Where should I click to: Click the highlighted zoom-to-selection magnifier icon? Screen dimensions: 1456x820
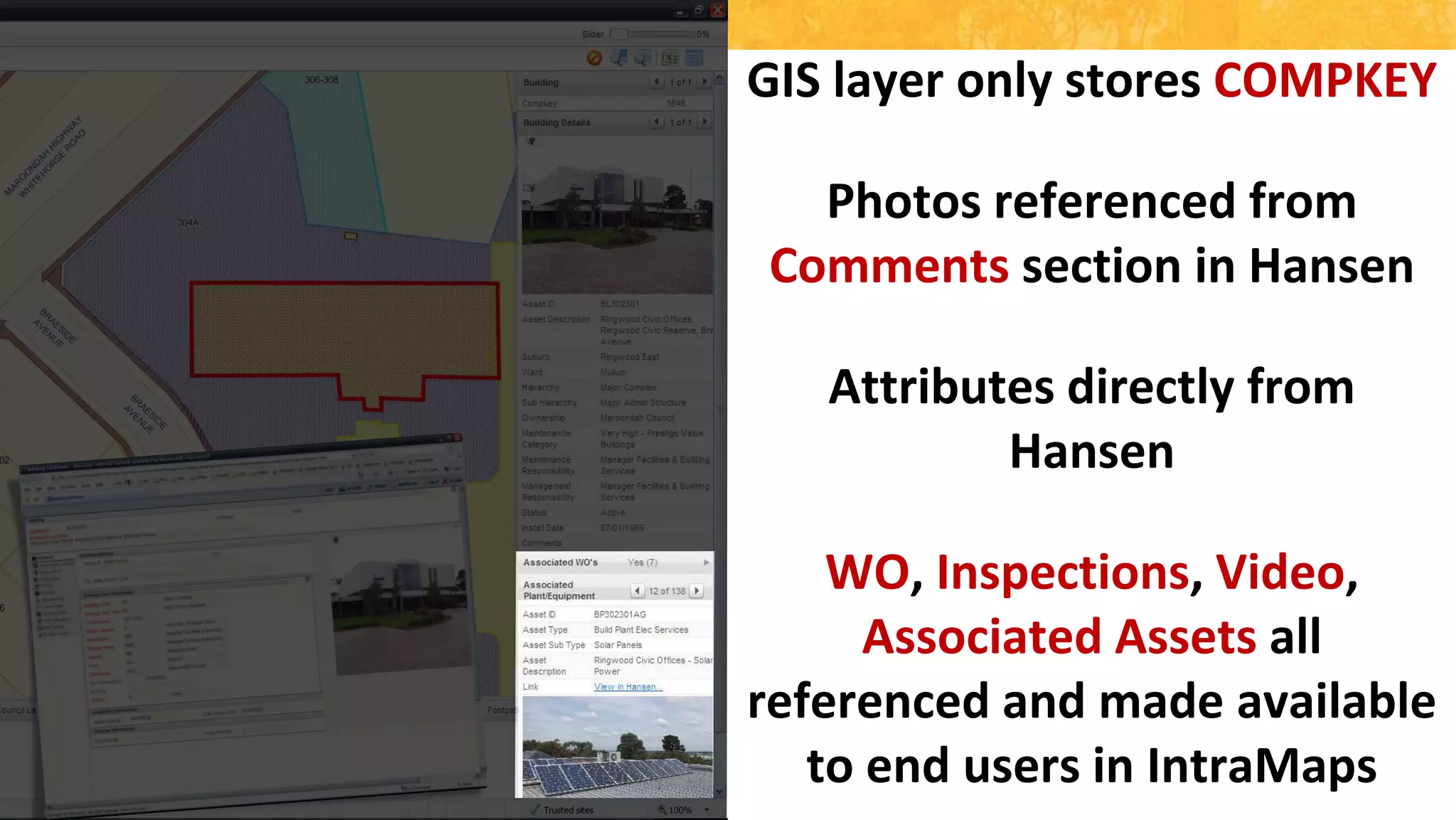pos(619,58)
